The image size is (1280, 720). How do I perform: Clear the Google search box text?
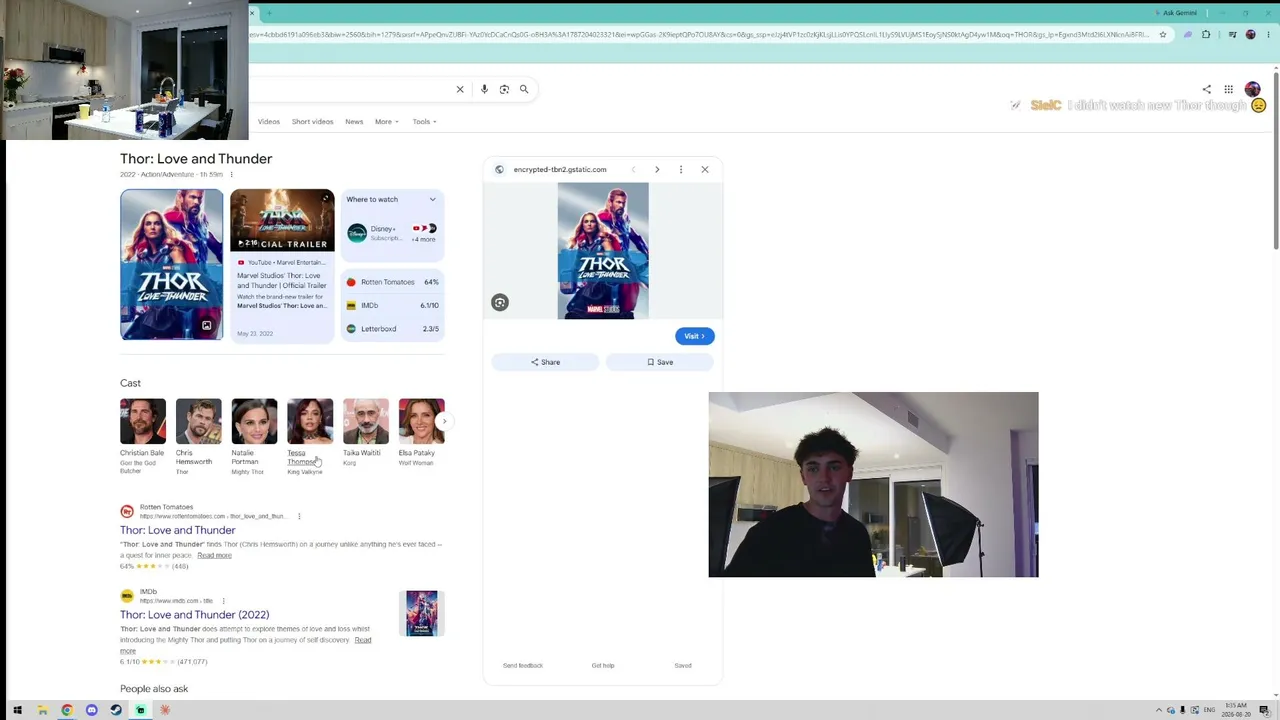[x=460, y=89]
